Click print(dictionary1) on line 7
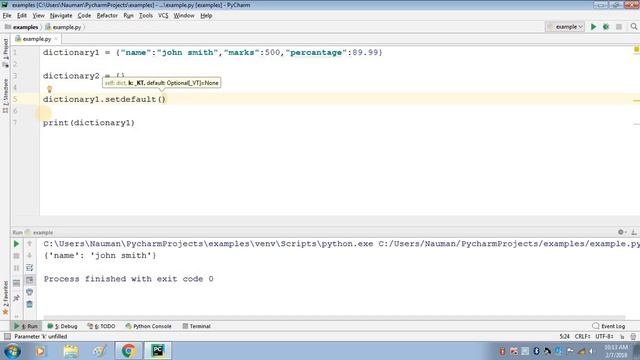 [89, 123]
